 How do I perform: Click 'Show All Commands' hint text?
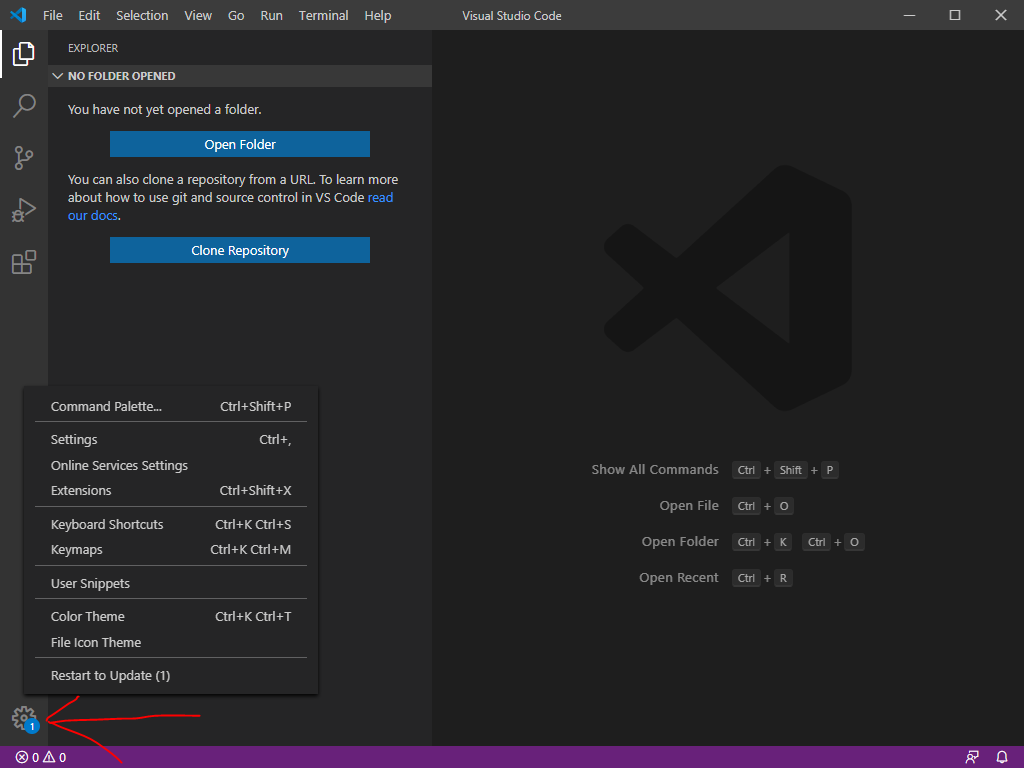655,470
